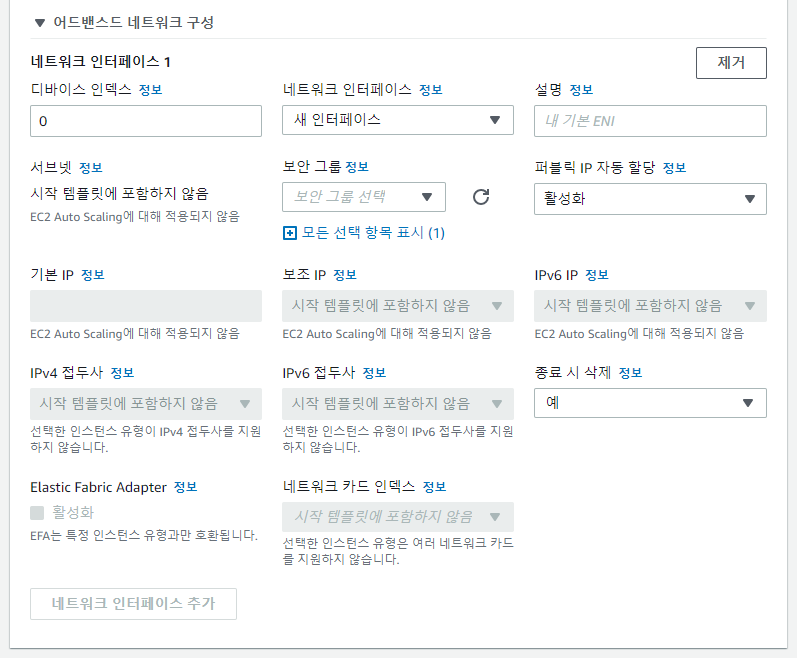Open the 네트워크 인터페이스 새 인터페이스 dropdown
This screenshot has width=797, height=658.
397,120
